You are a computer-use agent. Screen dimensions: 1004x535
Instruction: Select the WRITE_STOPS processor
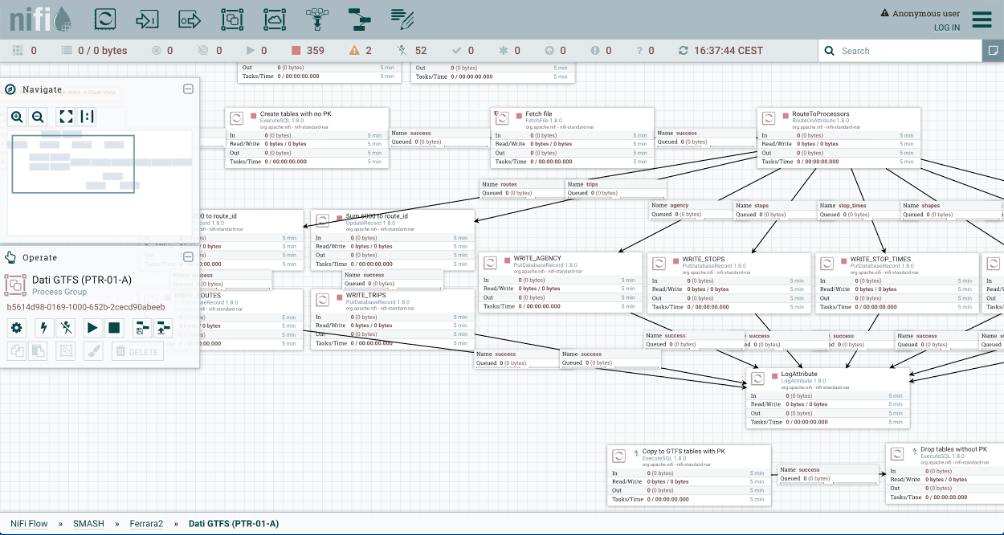[x=729, y=283]
